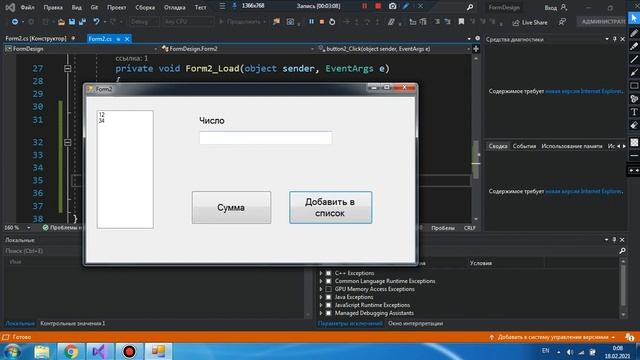The width and height of the screenshot is (640, 360).
Task: Restart debugging with the circular arrow icon
Action: coord(332,22)
